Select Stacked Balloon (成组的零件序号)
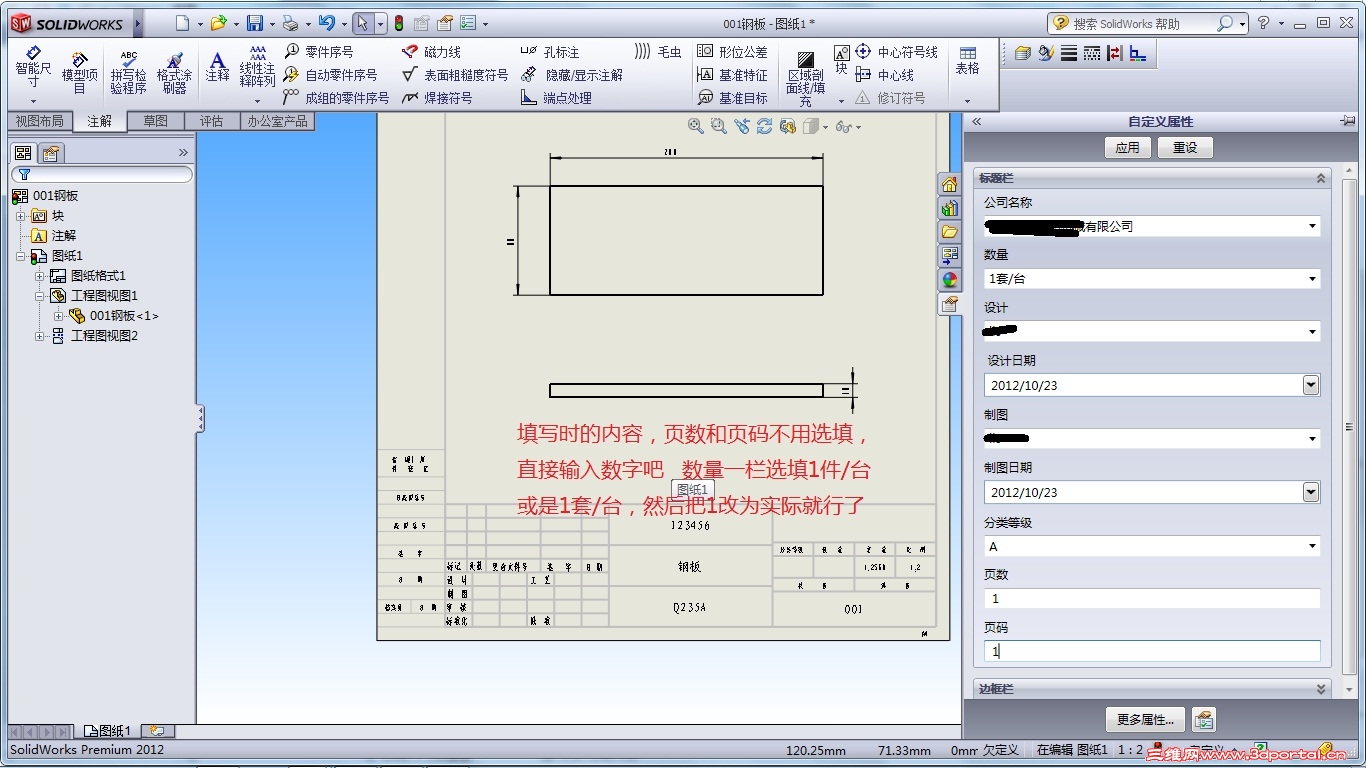 click(336, 98)
